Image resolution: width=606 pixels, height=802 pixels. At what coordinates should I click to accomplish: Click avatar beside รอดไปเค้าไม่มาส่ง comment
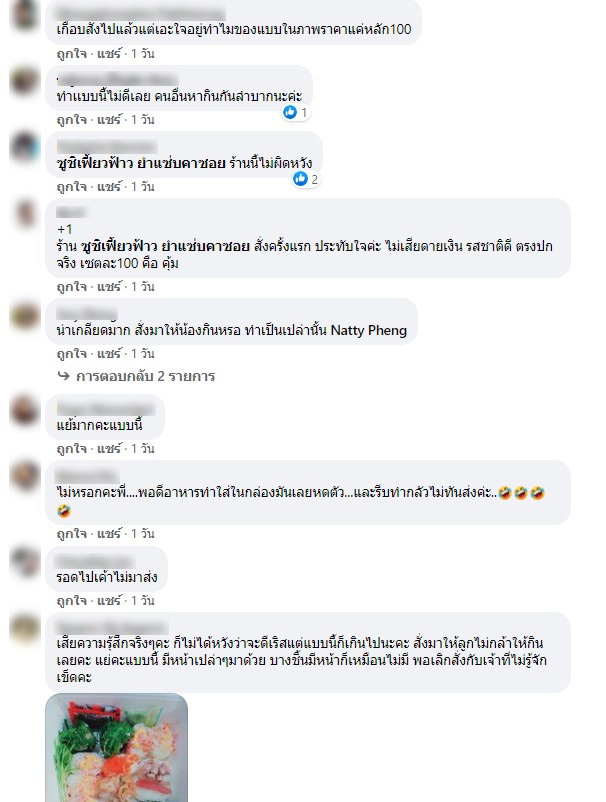[25, 561]
